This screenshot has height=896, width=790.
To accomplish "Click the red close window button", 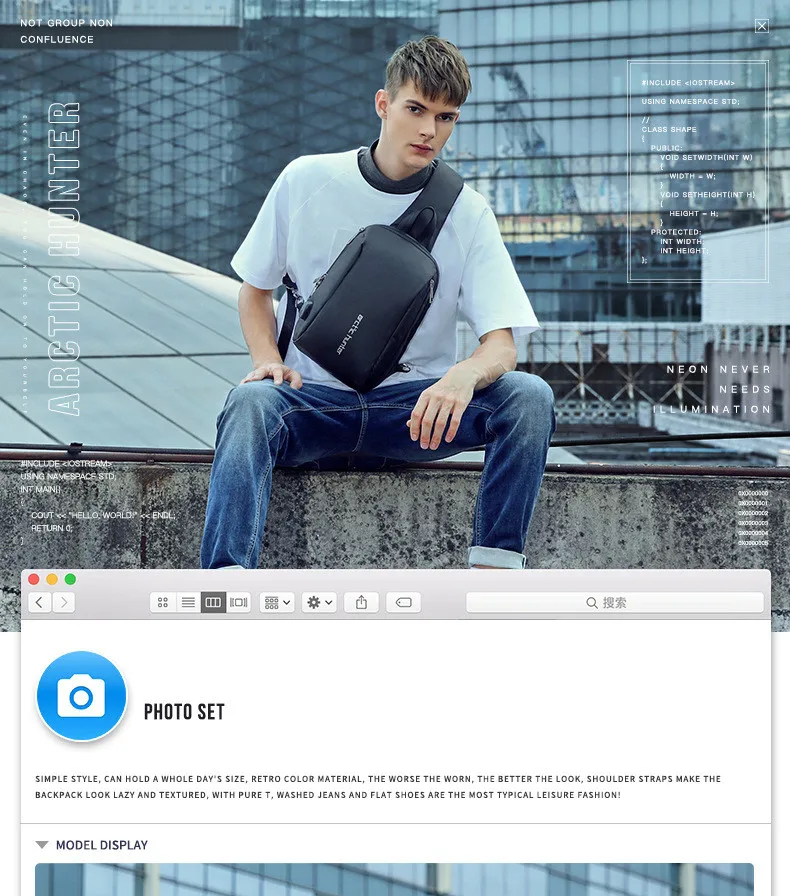I will [x=34, y=579].
